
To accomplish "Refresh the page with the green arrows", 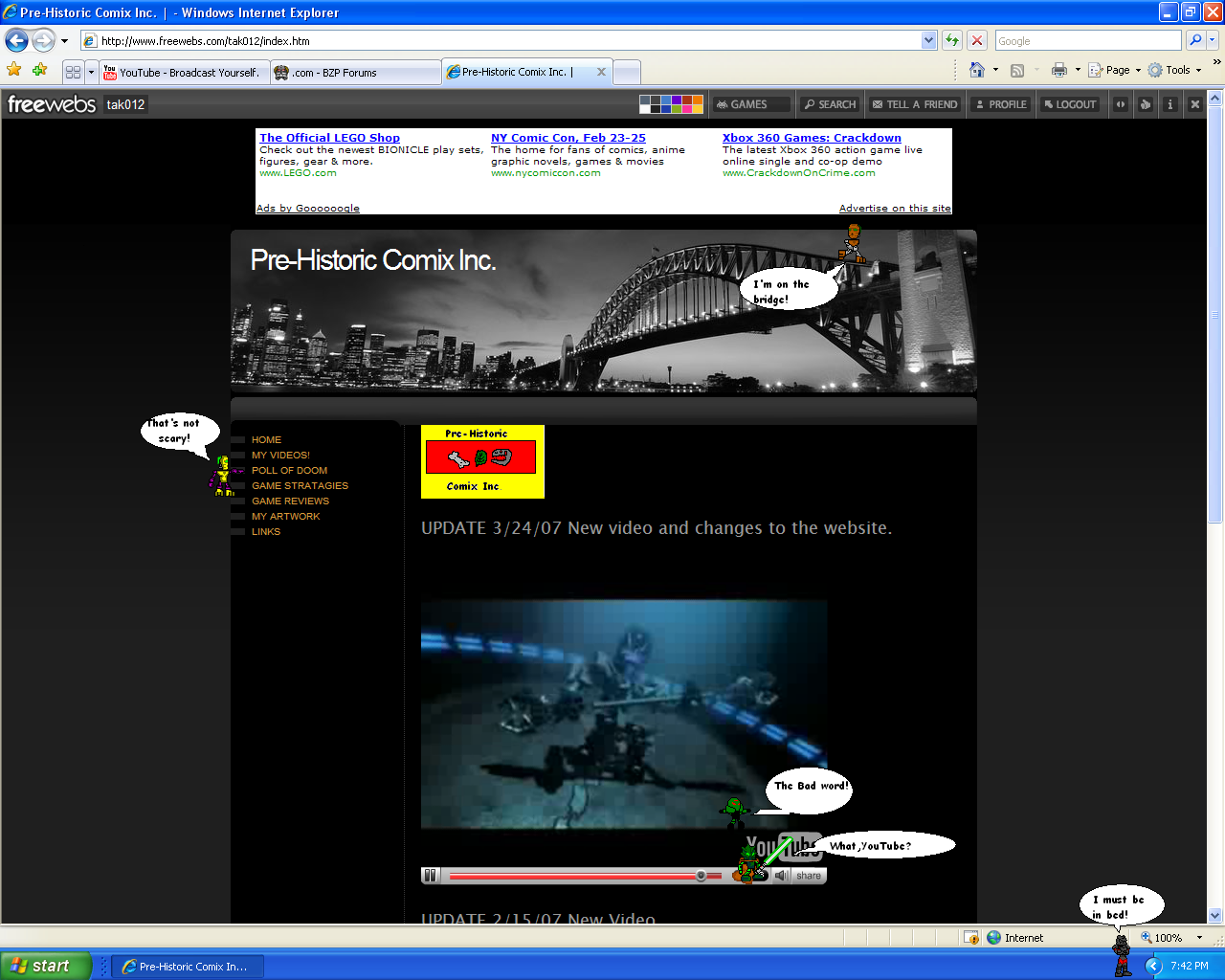I will point(952,40).
